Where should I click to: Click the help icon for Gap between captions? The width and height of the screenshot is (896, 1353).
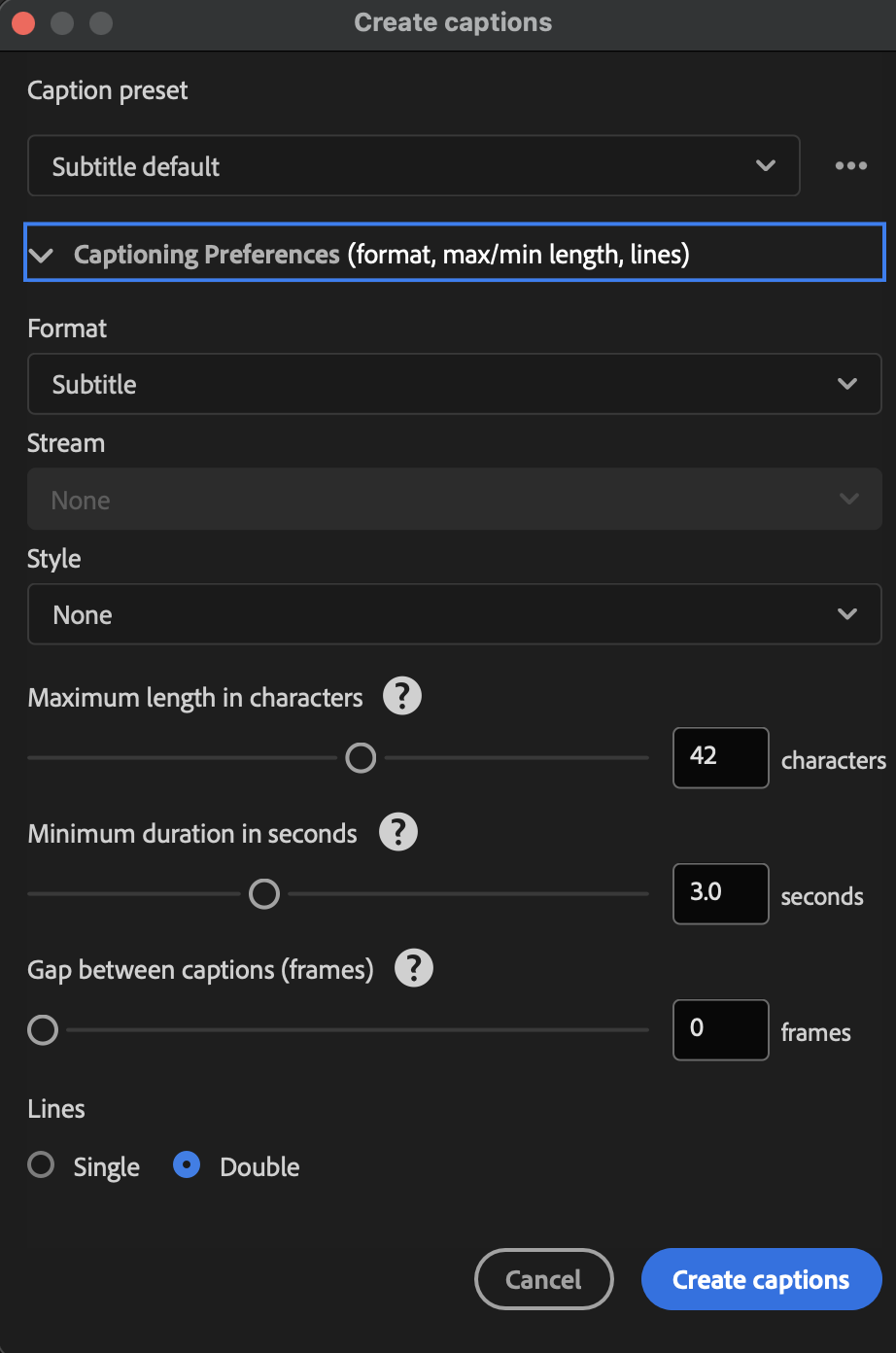click(x=413, y=968)
